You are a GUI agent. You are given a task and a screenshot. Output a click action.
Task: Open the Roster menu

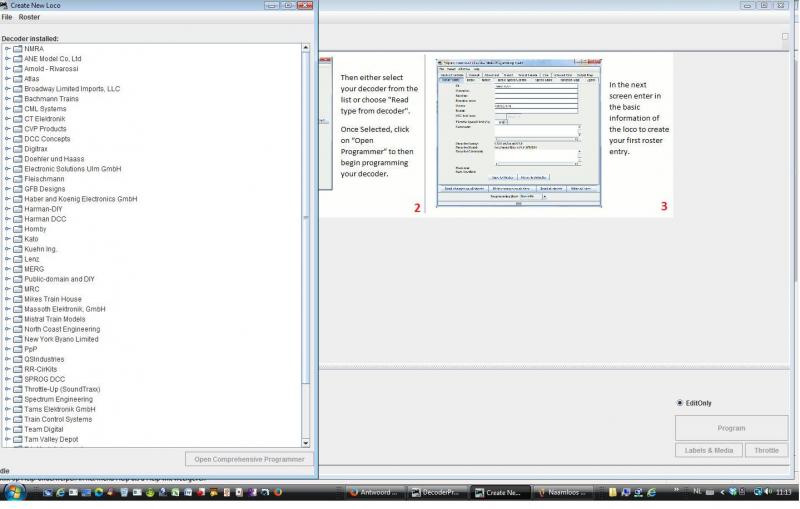[29, 17]
